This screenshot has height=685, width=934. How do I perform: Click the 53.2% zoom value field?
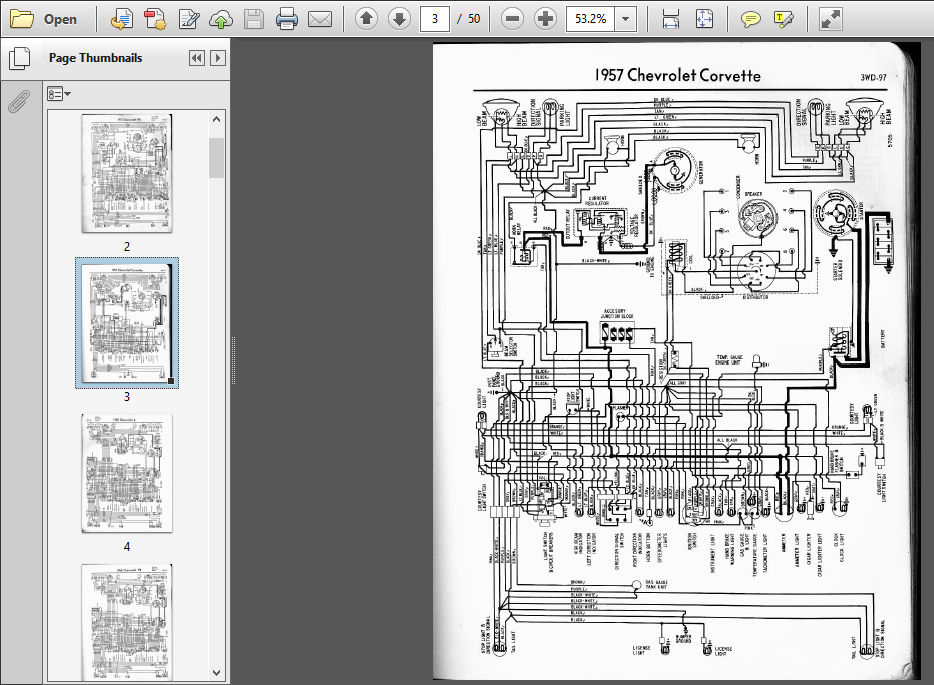click(x=590, y=19)
